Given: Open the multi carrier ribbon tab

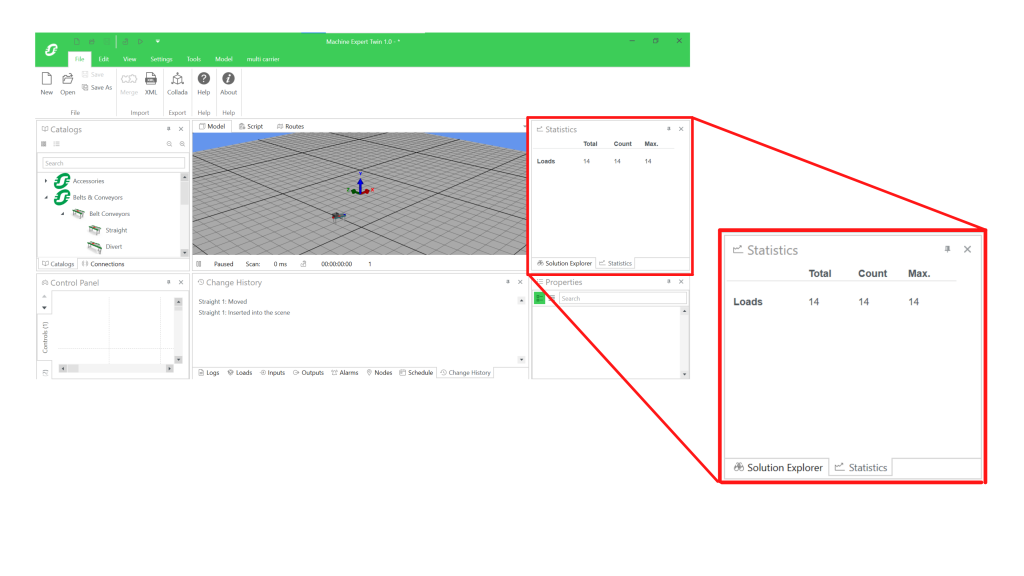Looking at the screenshot, I should point(263,59).
